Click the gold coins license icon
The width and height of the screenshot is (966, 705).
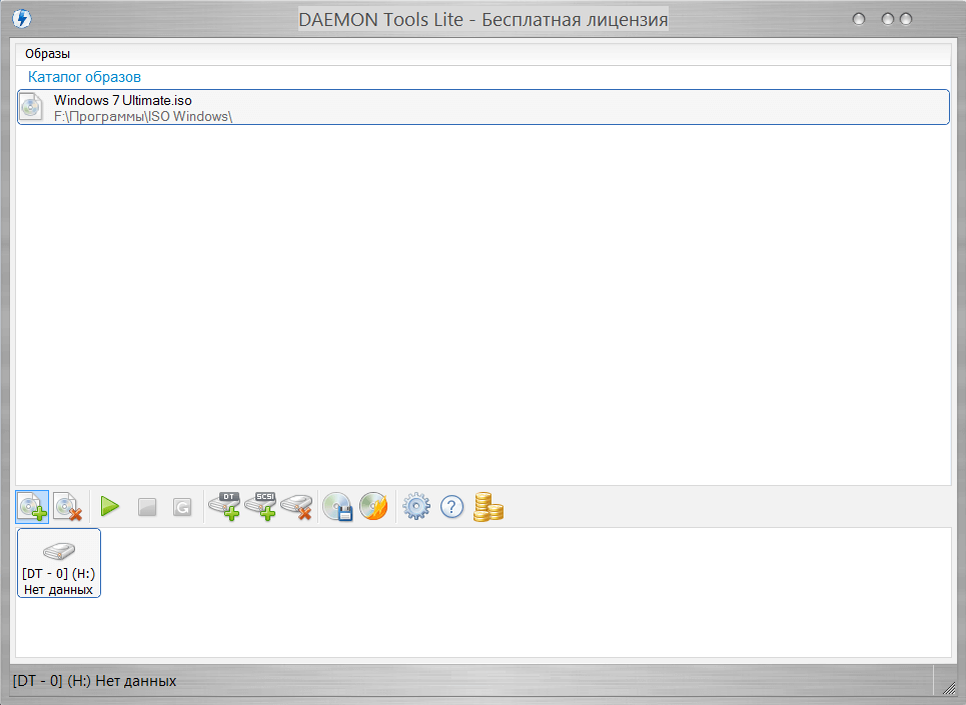pos(488,507)
